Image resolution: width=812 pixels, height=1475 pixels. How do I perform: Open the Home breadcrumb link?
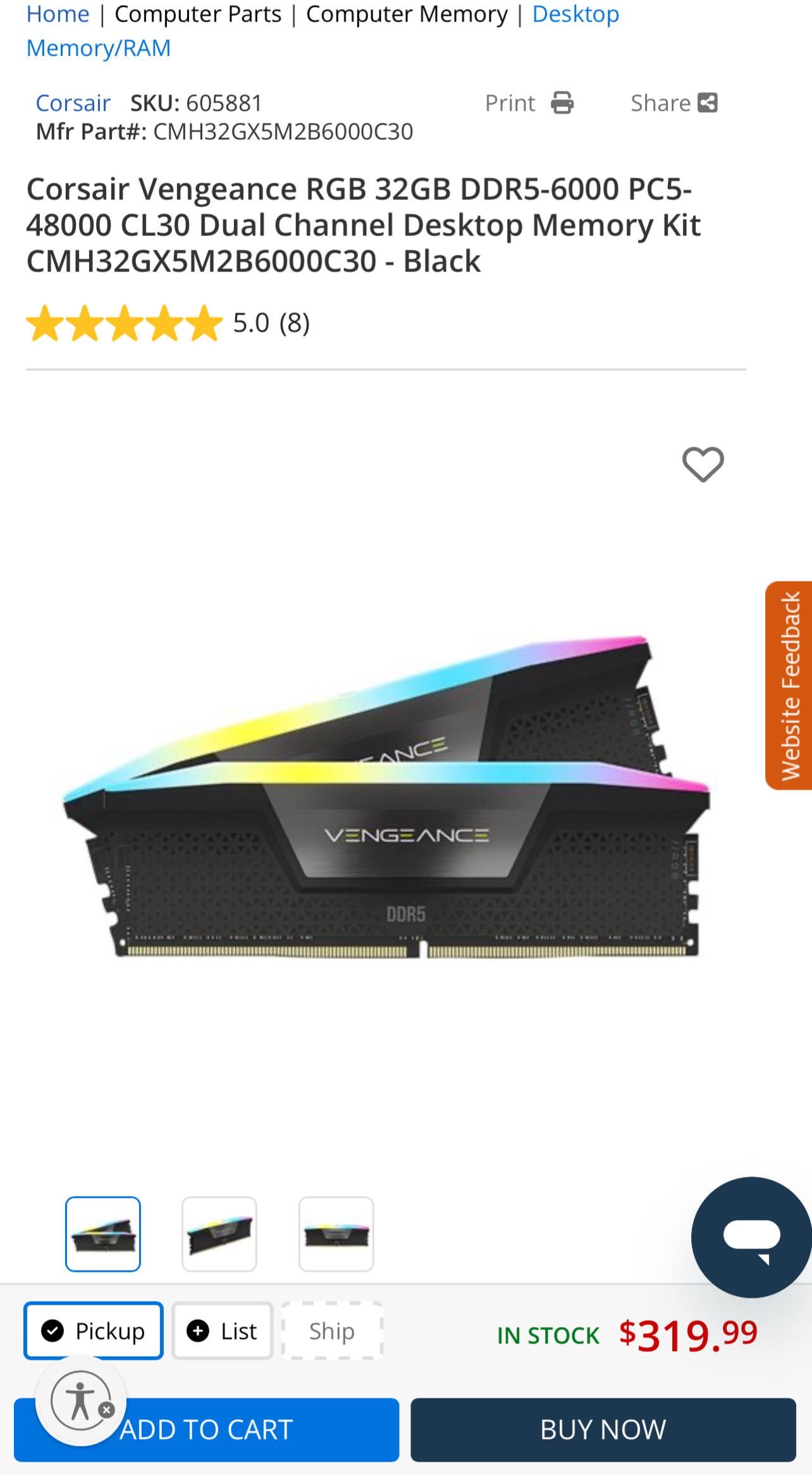tap(58, 14)
